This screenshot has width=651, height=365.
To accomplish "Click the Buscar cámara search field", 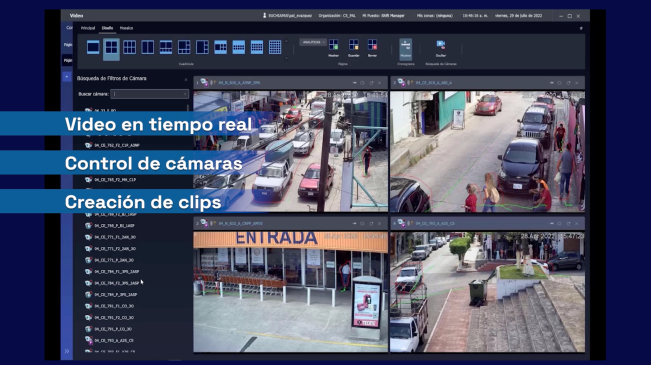I will 149,94.
